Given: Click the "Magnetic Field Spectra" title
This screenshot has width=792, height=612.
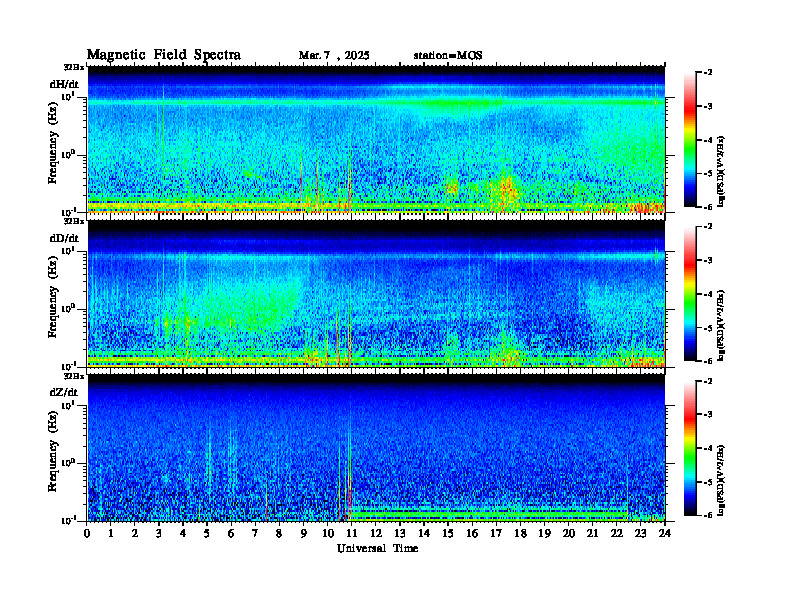Looking at the screenshot, I should [164, 55].
